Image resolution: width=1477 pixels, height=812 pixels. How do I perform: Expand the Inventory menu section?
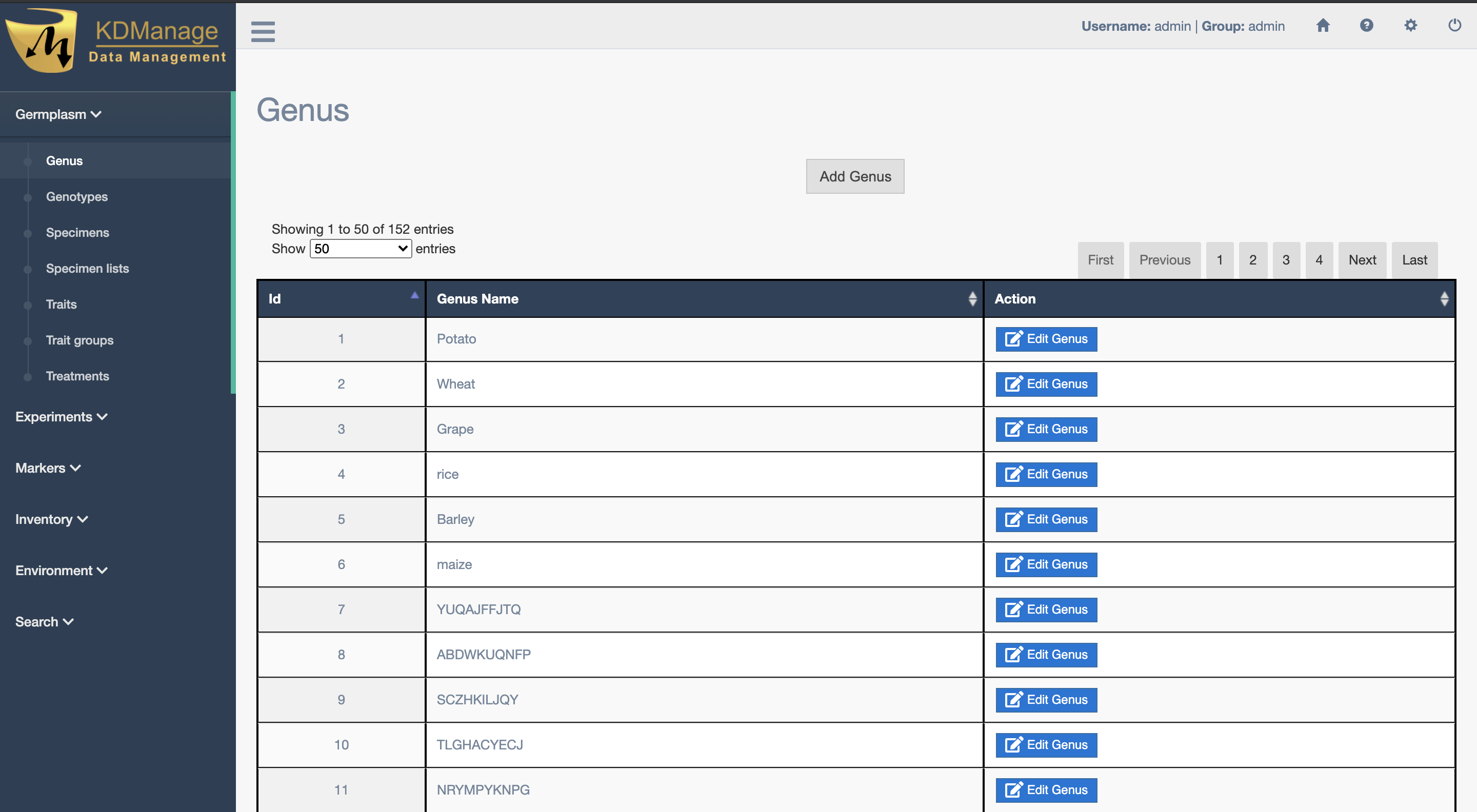(51, 519)
